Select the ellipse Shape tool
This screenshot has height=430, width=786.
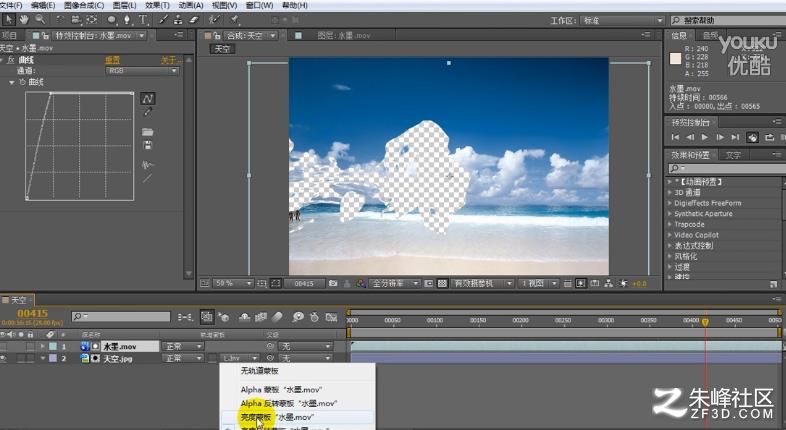[x=112, y=20]
